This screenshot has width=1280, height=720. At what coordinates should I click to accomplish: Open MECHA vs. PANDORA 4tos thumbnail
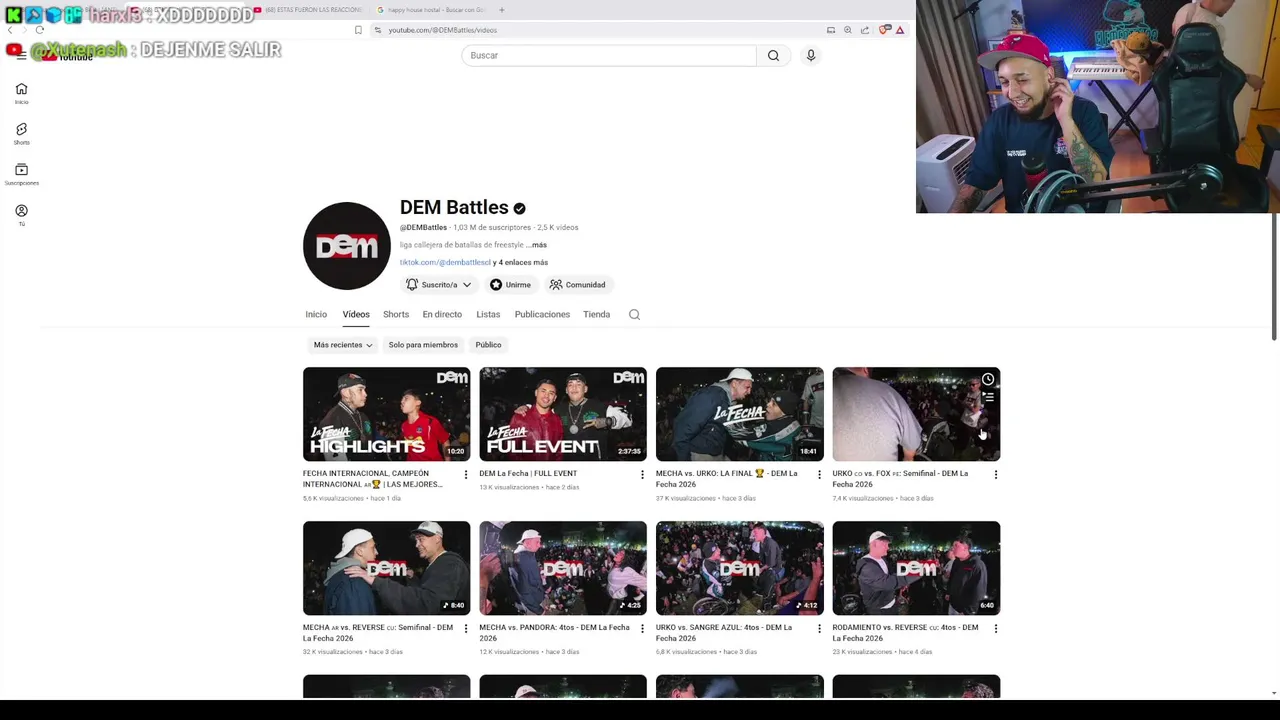(563, 568)
